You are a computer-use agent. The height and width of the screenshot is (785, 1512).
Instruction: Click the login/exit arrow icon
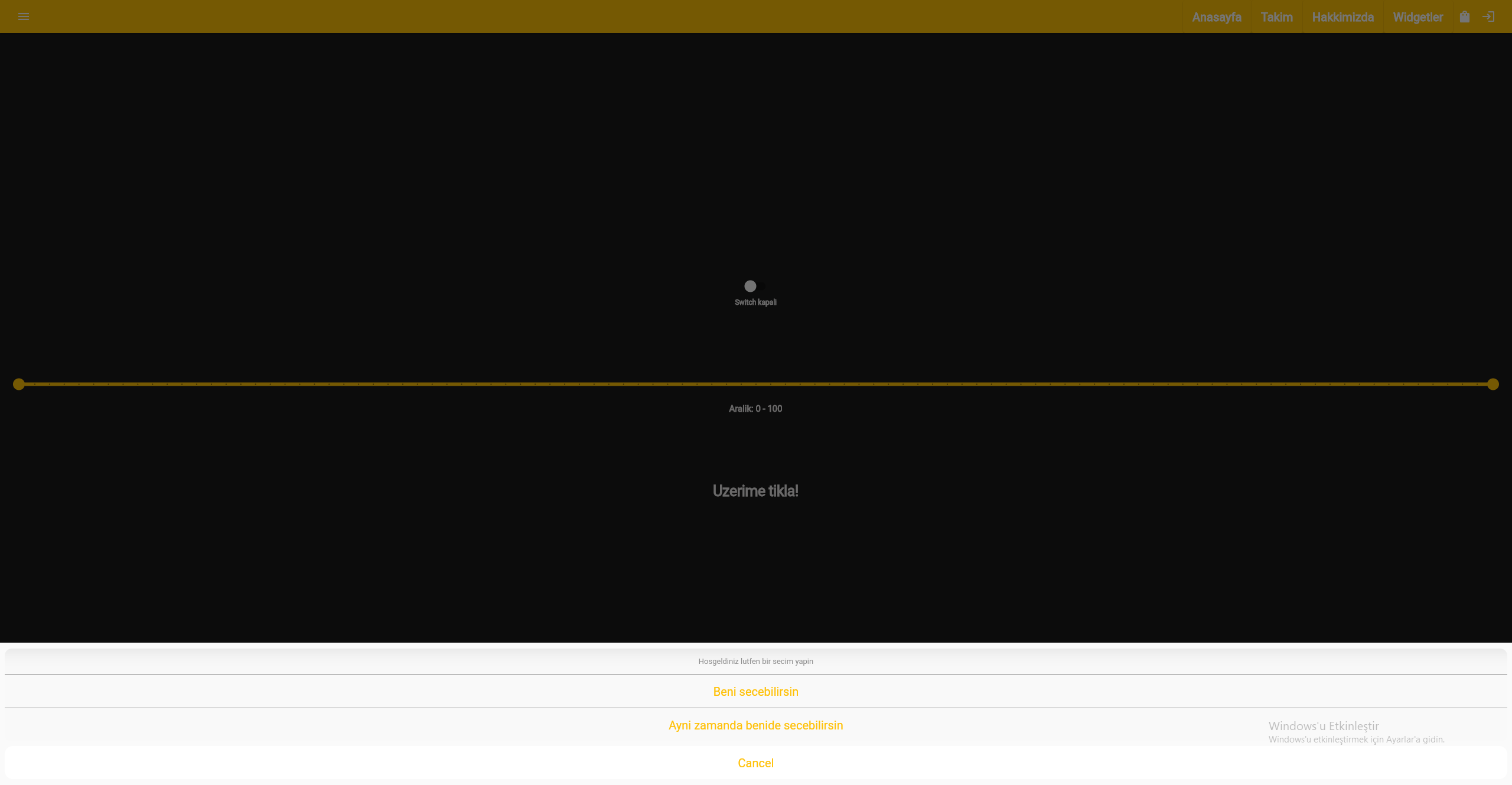point(1489,17)
